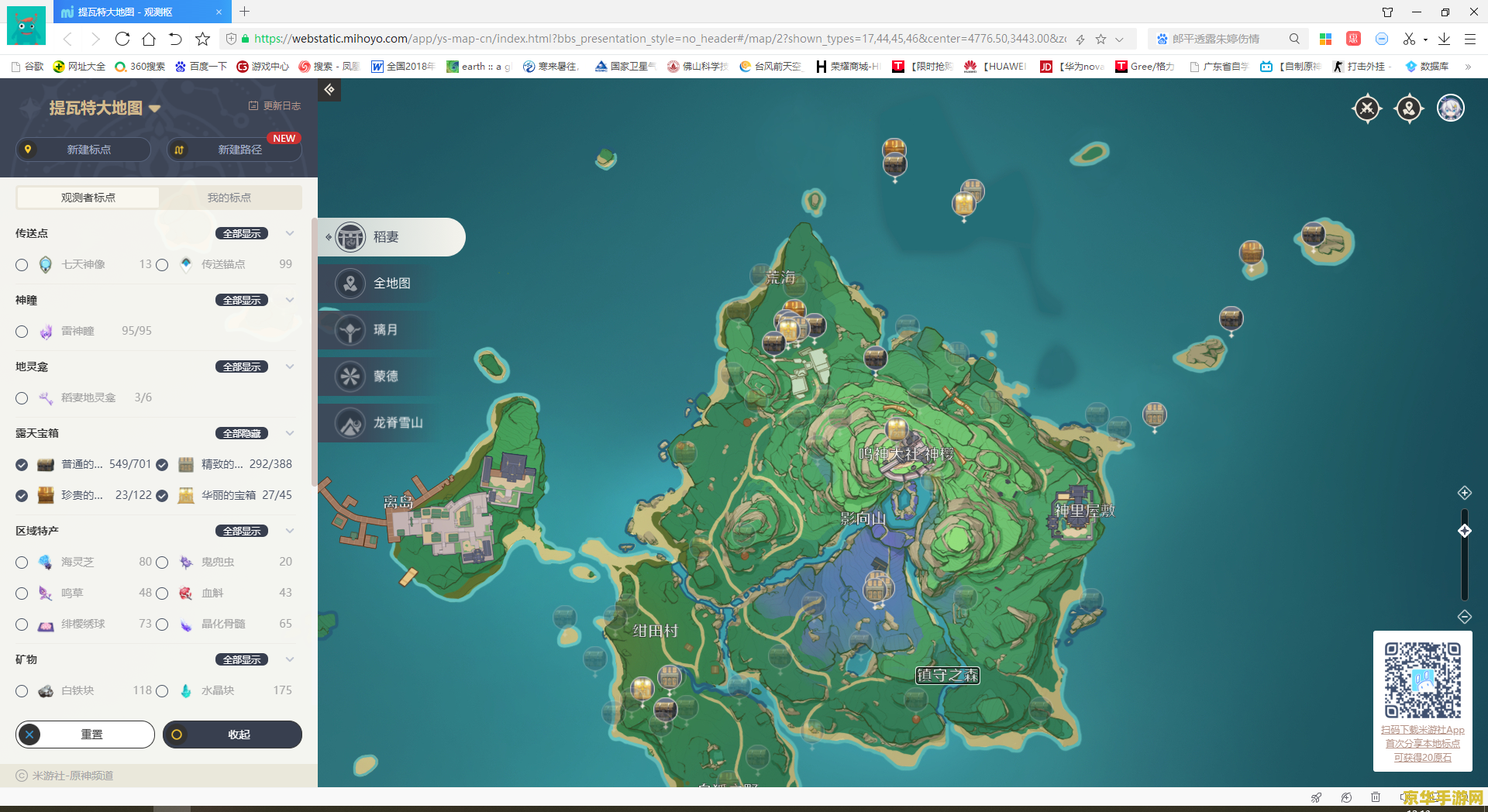The image size is (1488, 812).
Task: Open the new browser tab plus icon
Action: (244, 12)
